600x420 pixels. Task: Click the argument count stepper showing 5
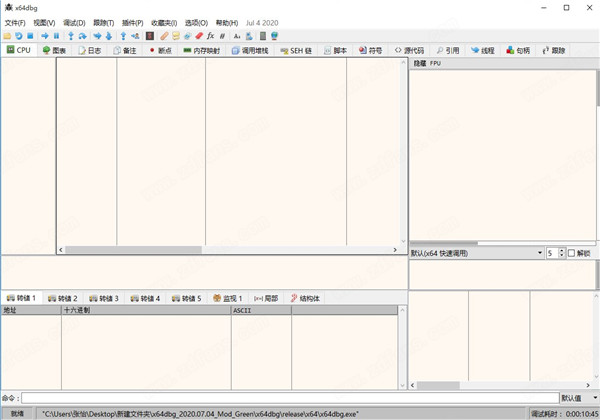pos(556,253)
